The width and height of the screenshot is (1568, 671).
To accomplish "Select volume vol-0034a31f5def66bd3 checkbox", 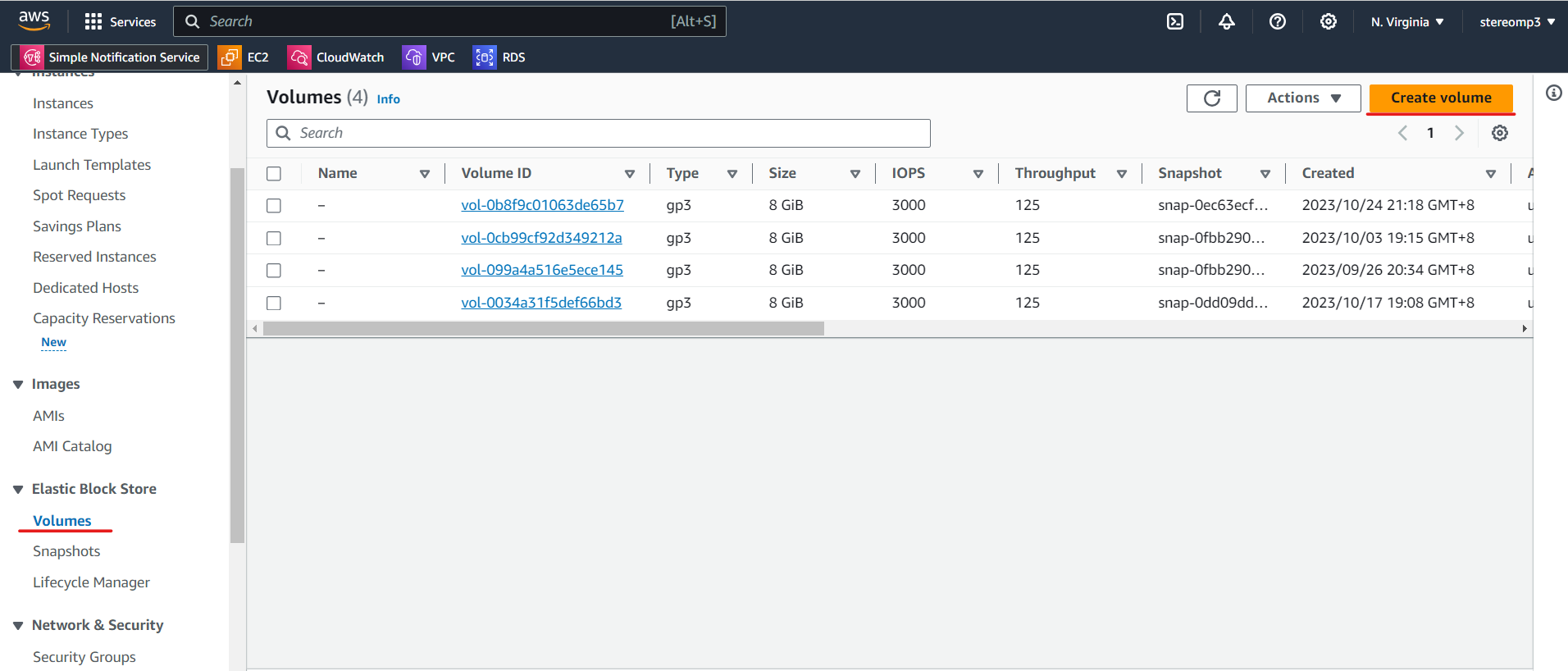I will coord(274,304).
